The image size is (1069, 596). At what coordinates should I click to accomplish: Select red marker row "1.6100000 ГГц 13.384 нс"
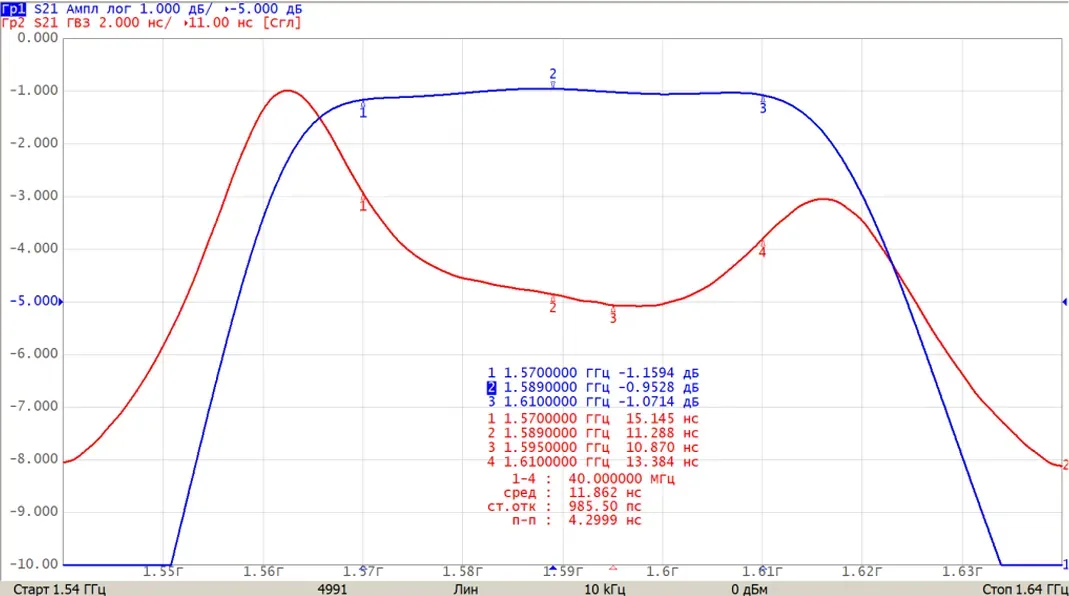coord(593,462)
